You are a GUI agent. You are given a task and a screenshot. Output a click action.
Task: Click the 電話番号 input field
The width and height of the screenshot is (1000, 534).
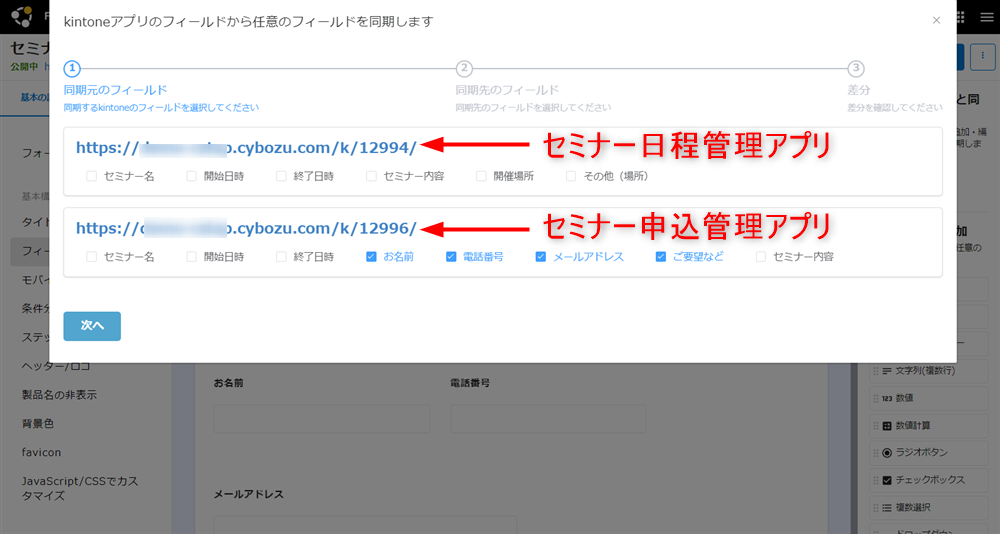(548, 419)
